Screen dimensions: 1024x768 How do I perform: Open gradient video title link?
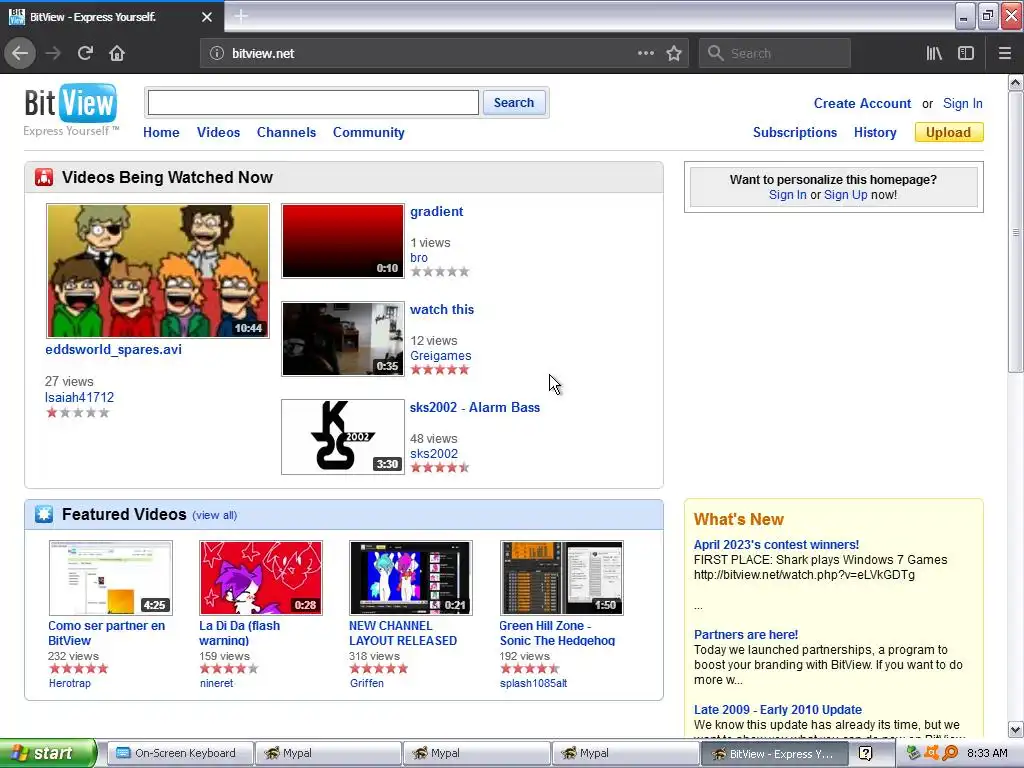[x=436, y=212]
